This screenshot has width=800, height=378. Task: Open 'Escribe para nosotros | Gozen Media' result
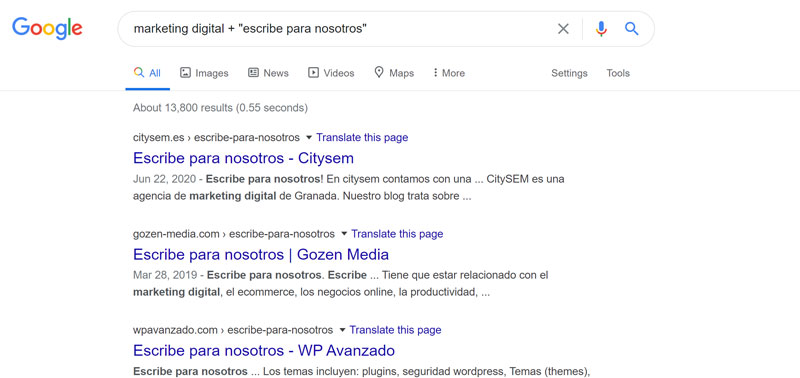tap(261, 254)
